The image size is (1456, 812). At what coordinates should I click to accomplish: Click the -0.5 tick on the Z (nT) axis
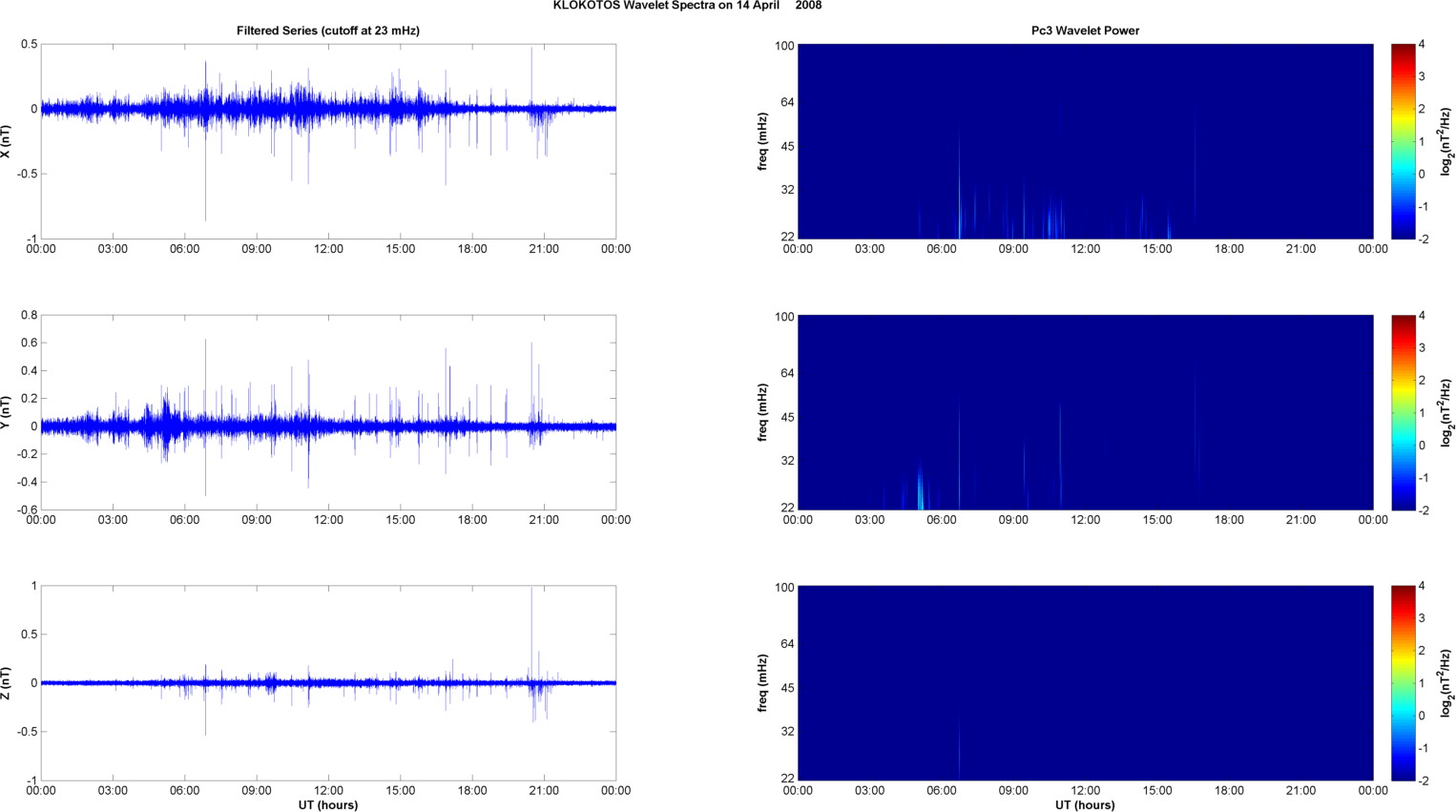pyautogui.click(x=26, y=732)
